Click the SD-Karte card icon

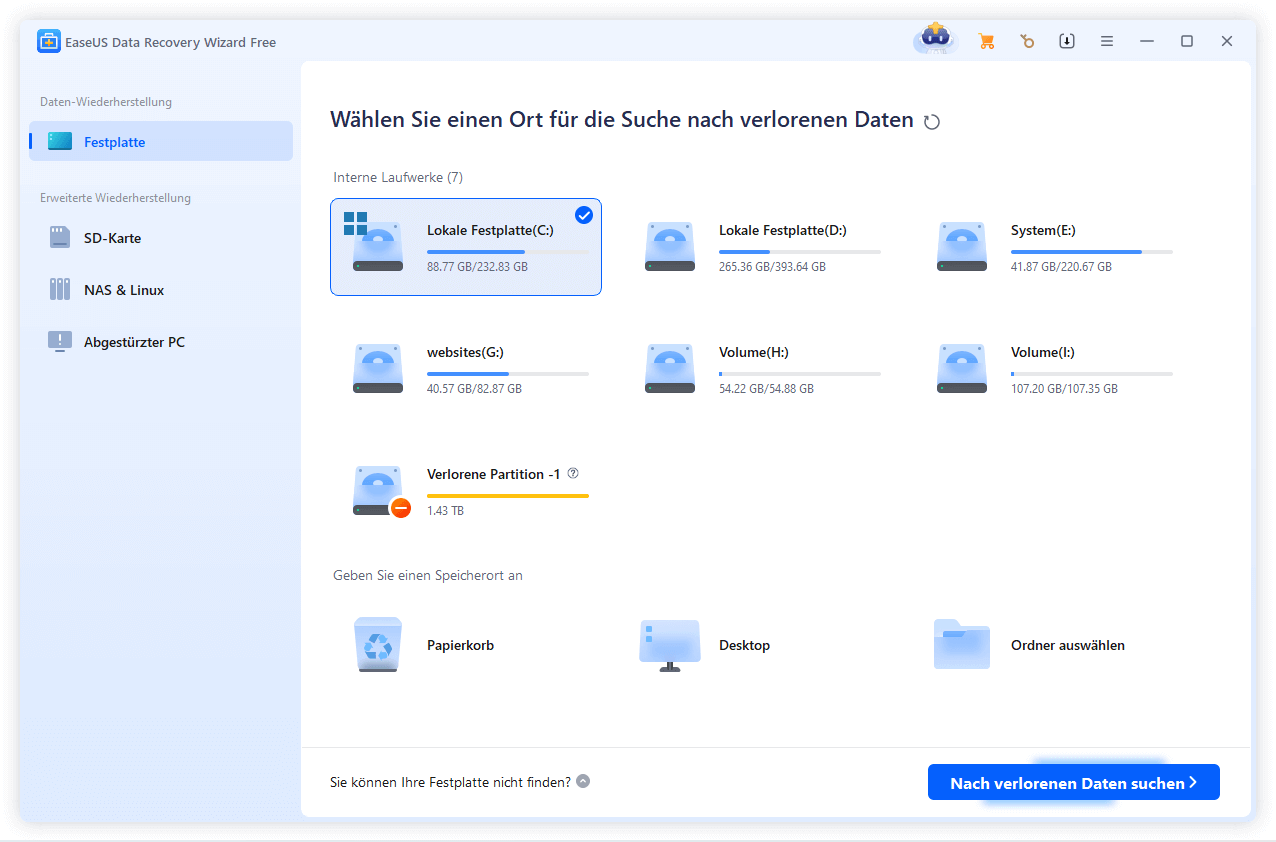coord(60,238)
